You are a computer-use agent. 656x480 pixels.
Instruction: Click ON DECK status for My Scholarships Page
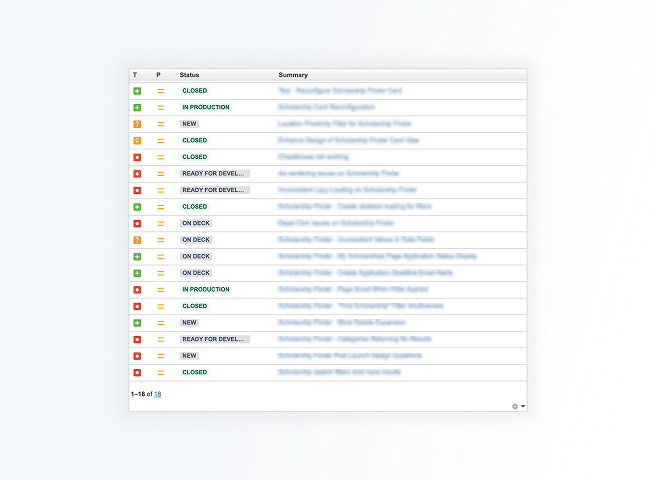[x=196, y=256]
